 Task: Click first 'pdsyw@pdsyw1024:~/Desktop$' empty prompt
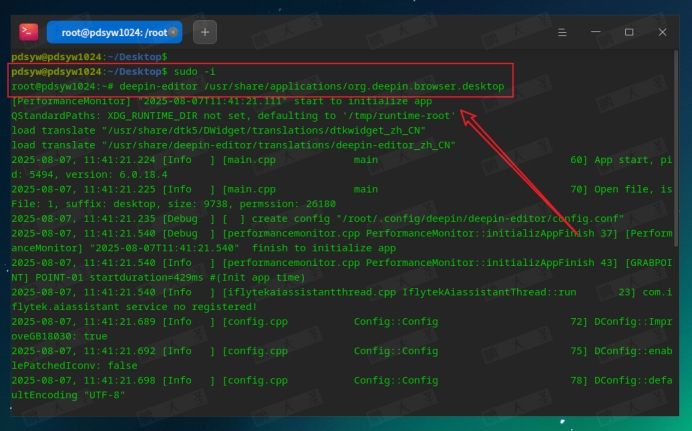pyautogui.click(x=89, y=56)
